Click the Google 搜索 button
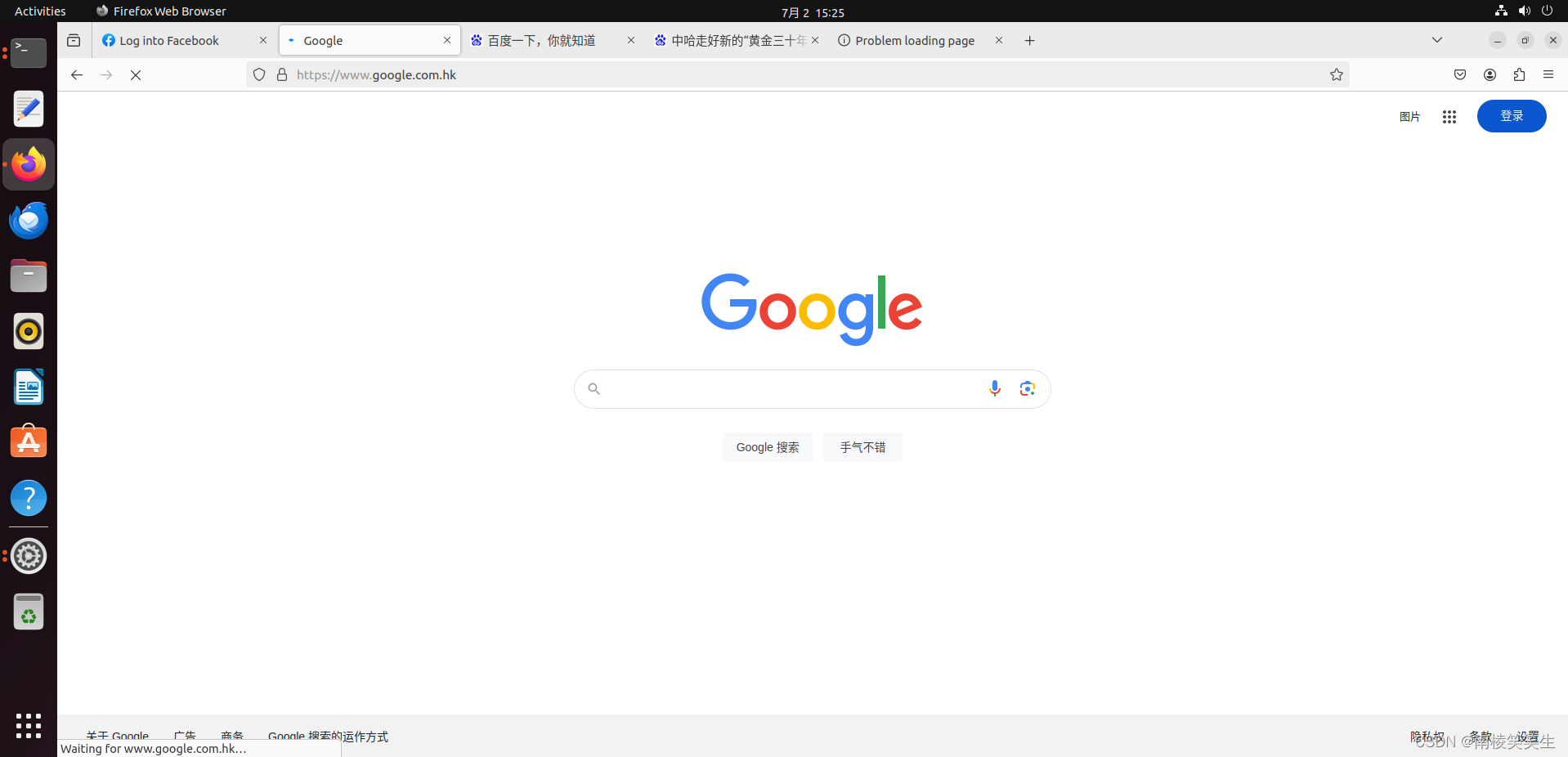The width and height of the screenshot is (1568, 757). coord(768,447)
